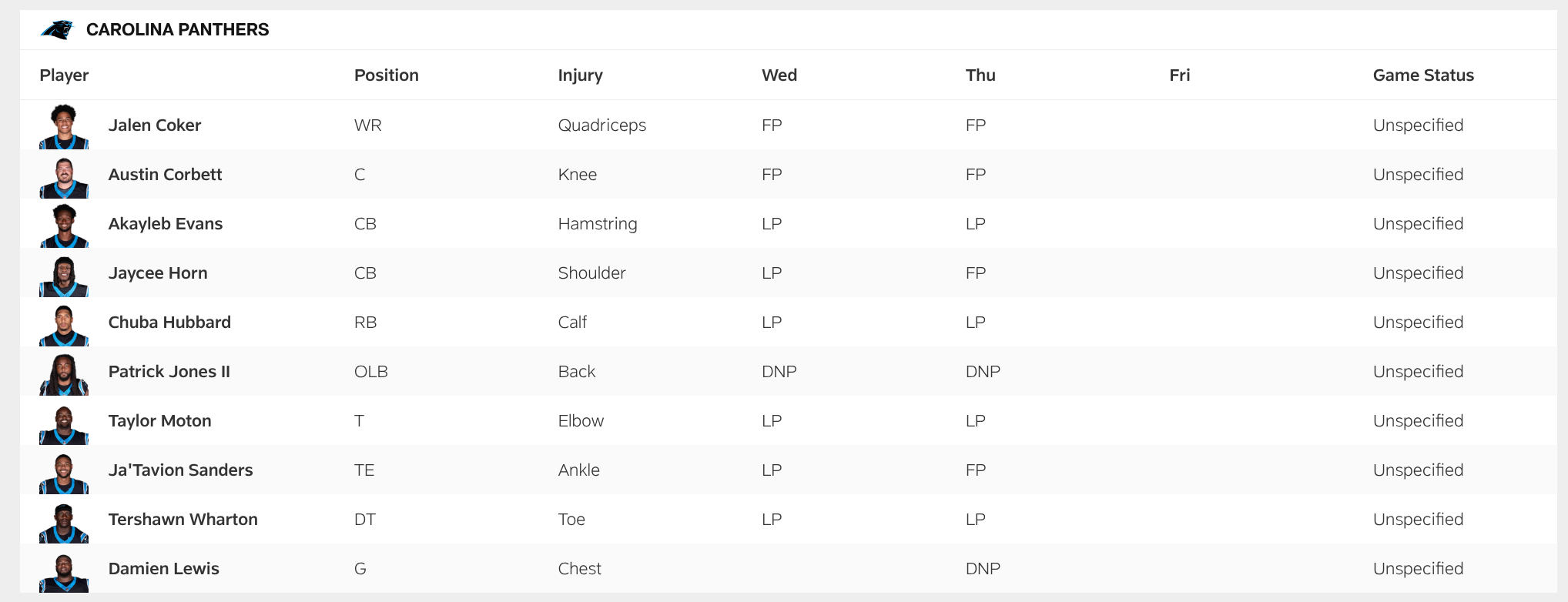Viewport: 1568px width, 602px height.
Task: Click the Austin Corbett name link
Action: [165, 175]
